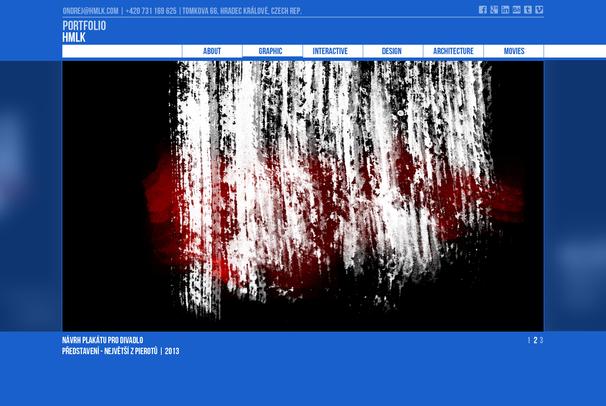
Task: Open the Design menu item
Action: (391, 51)
